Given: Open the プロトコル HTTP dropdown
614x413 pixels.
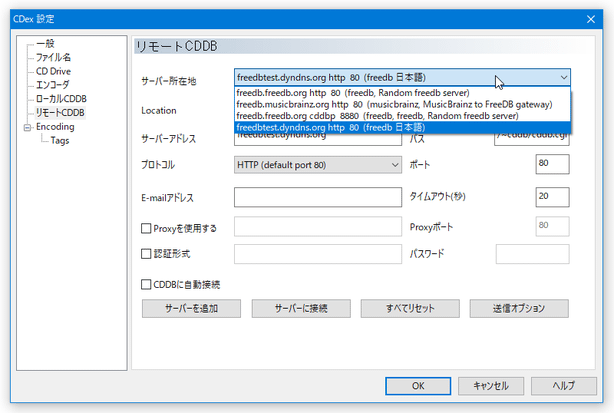Looking at the screenshot, I should [x=318, y=165].
